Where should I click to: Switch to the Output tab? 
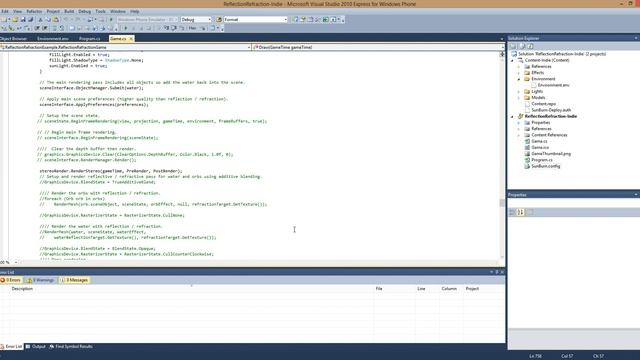tap(36, 347)
